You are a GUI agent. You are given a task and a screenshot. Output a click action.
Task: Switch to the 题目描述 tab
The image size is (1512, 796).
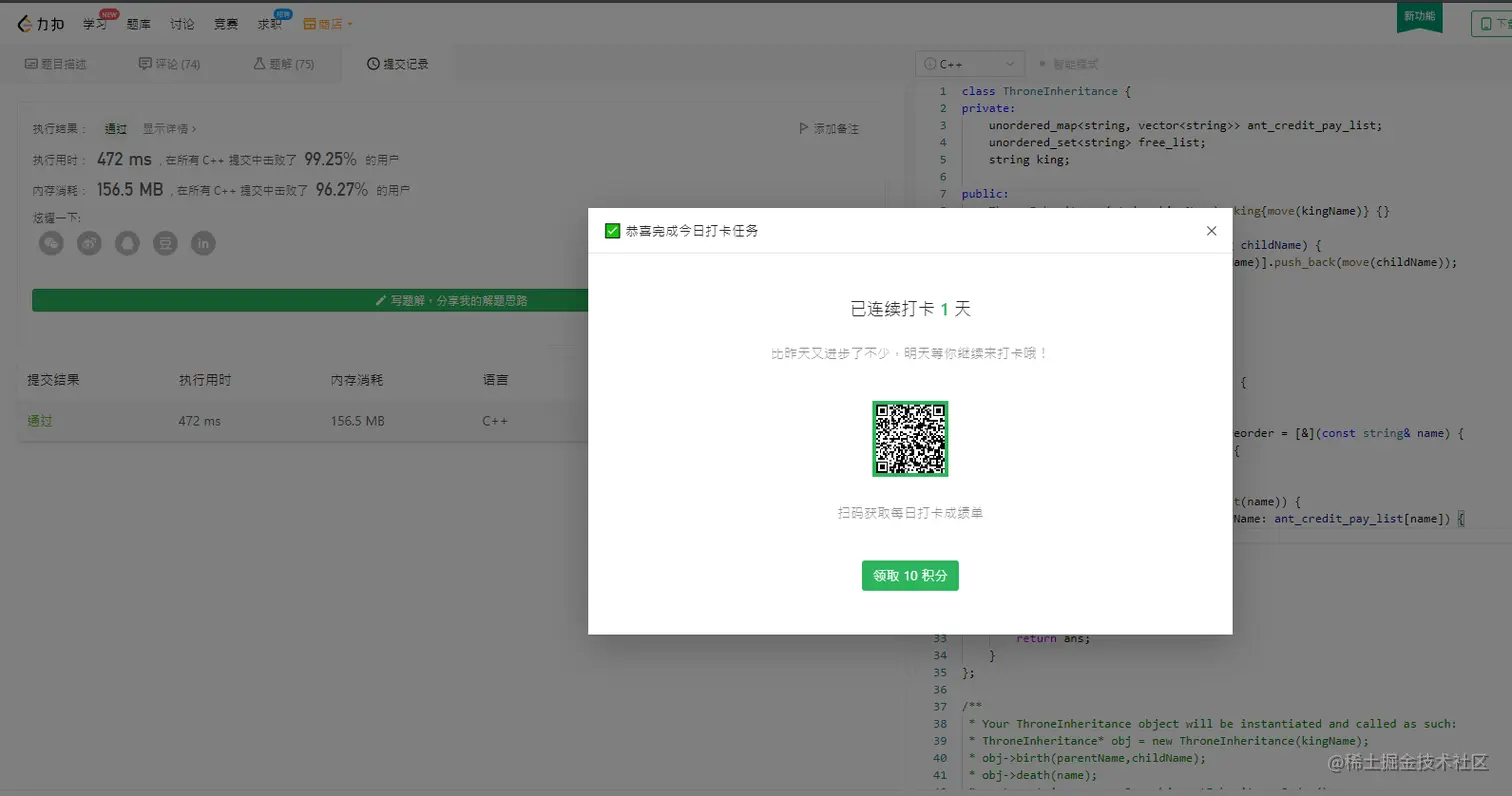tap(56, 64)
